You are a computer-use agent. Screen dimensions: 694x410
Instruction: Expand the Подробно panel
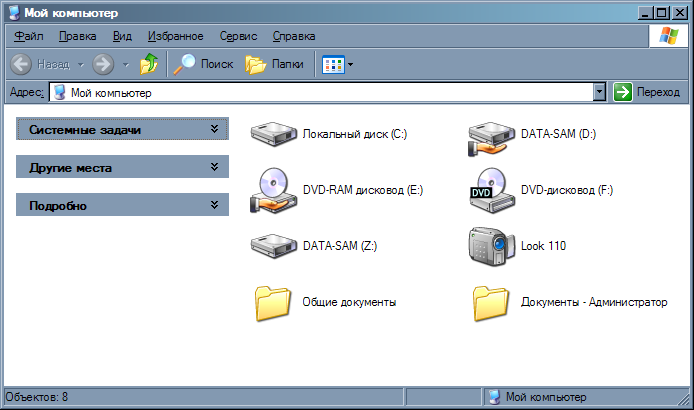[x=122, y=205]
